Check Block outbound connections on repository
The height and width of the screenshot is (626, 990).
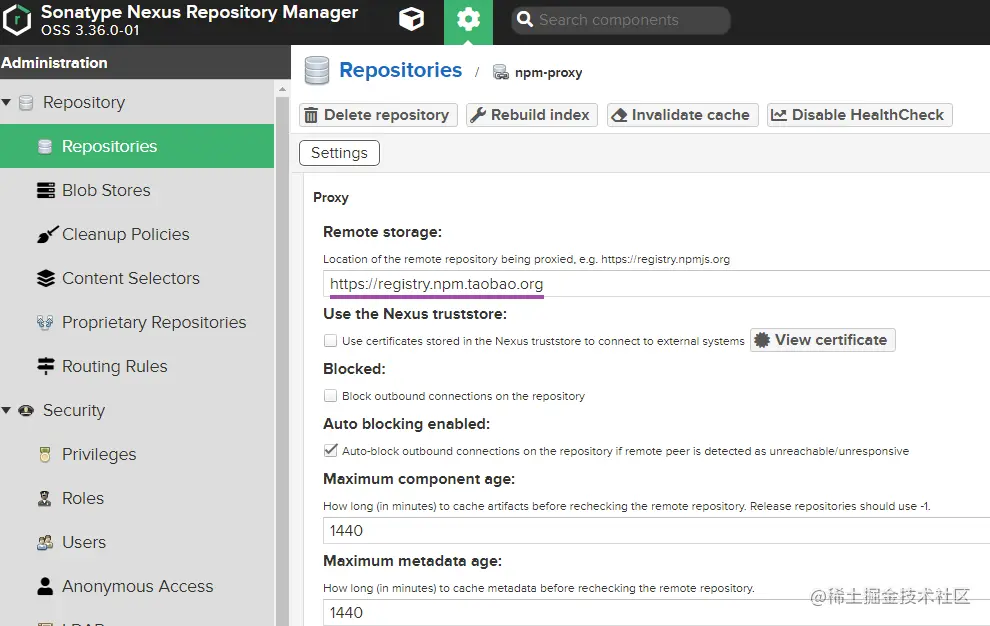(x=330, y=395)
